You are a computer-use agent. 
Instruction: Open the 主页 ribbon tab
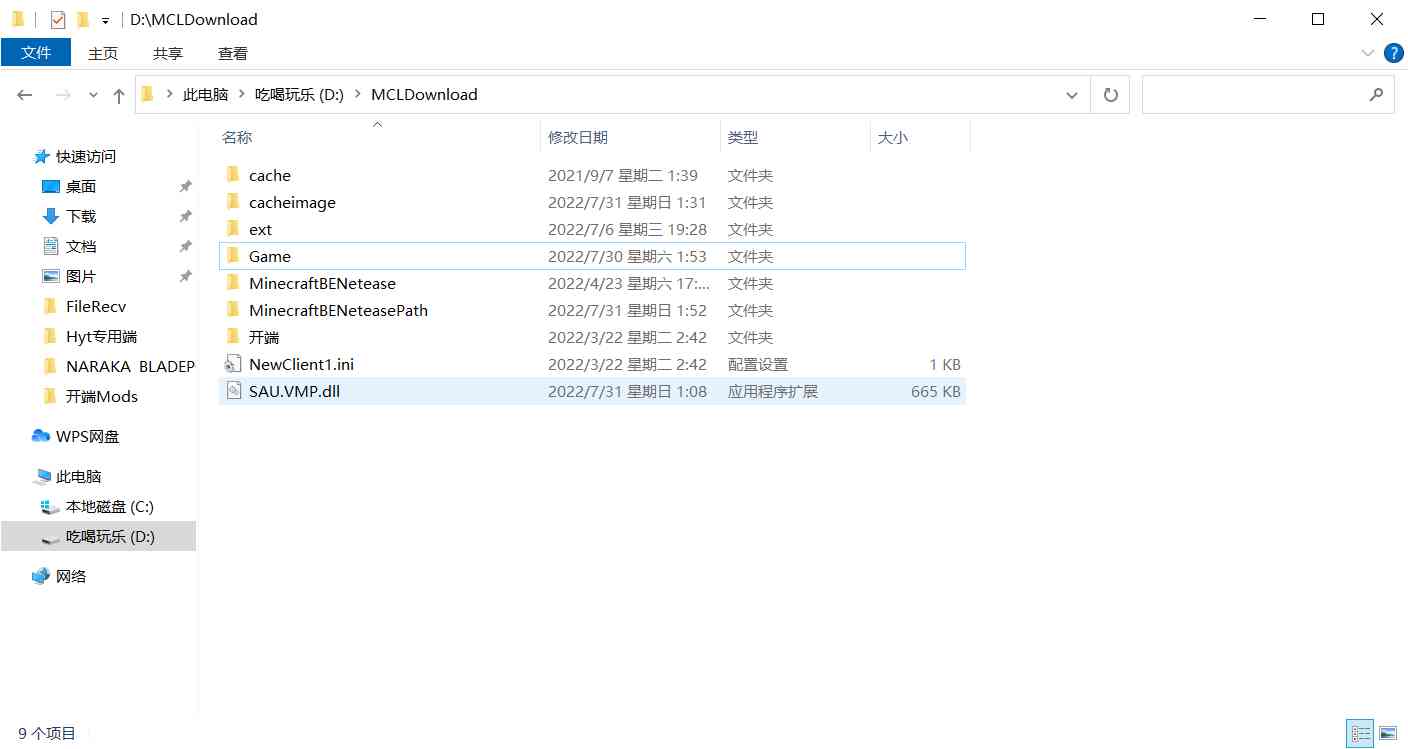coord(103,53)
